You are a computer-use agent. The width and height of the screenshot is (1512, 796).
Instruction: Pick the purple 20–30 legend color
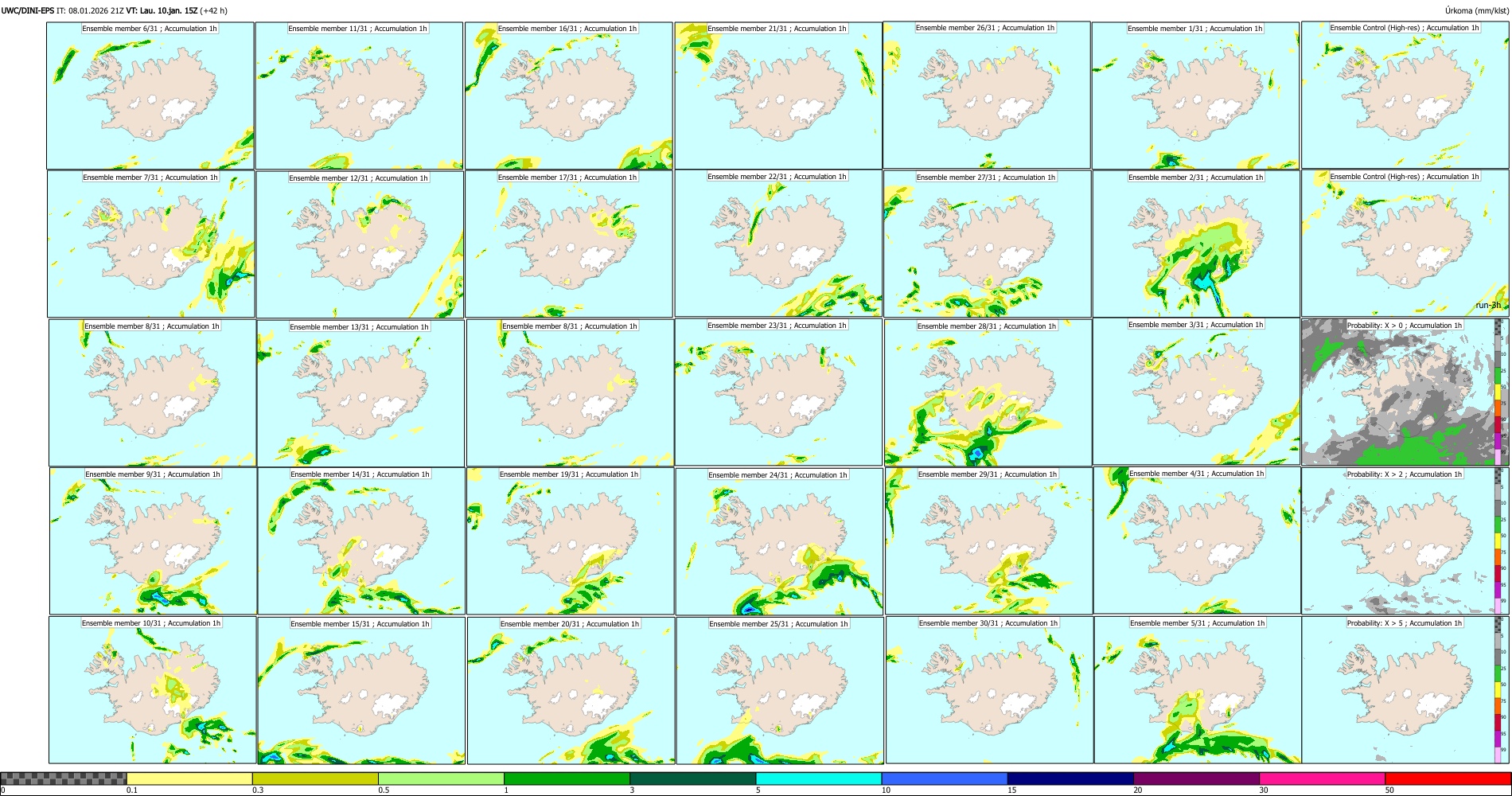(1196, 778)
